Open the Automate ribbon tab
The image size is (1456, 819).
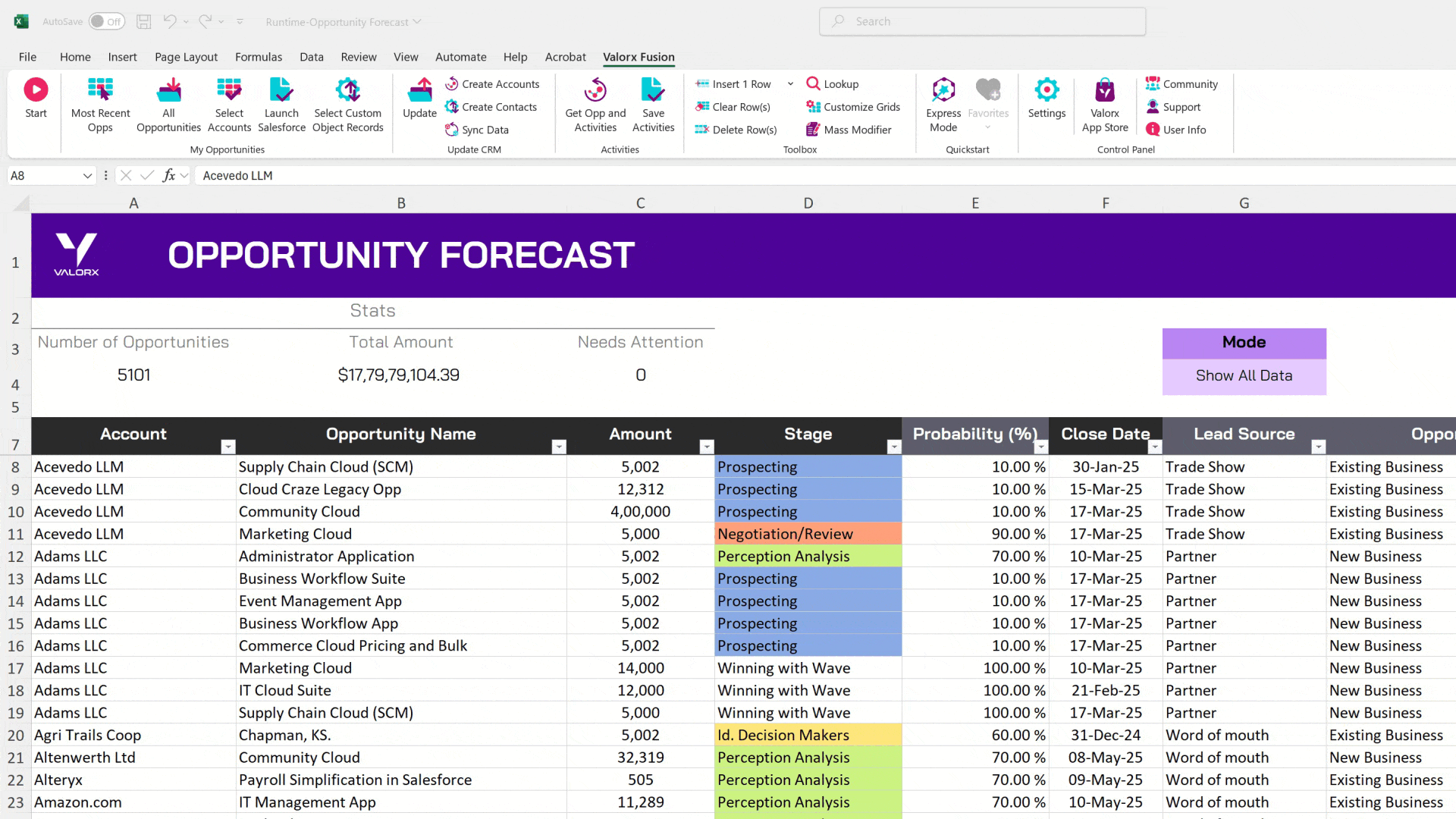click(x=460, y=57)
